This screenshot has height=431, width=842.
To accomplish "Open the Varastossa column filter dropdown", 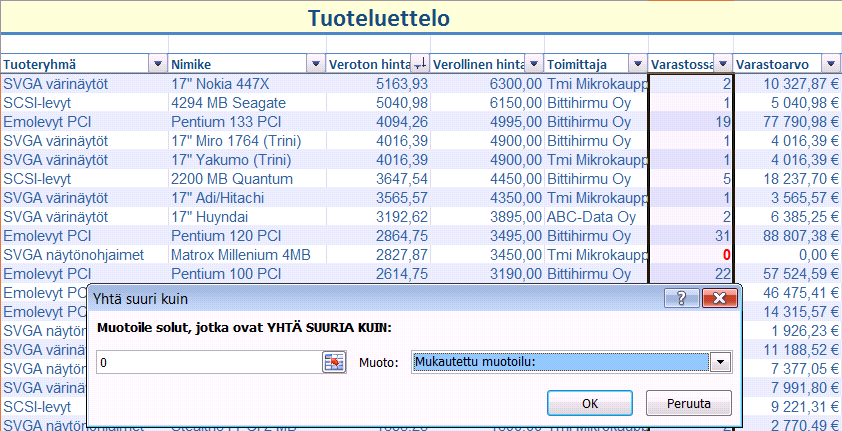I will (x=723, y=64).
